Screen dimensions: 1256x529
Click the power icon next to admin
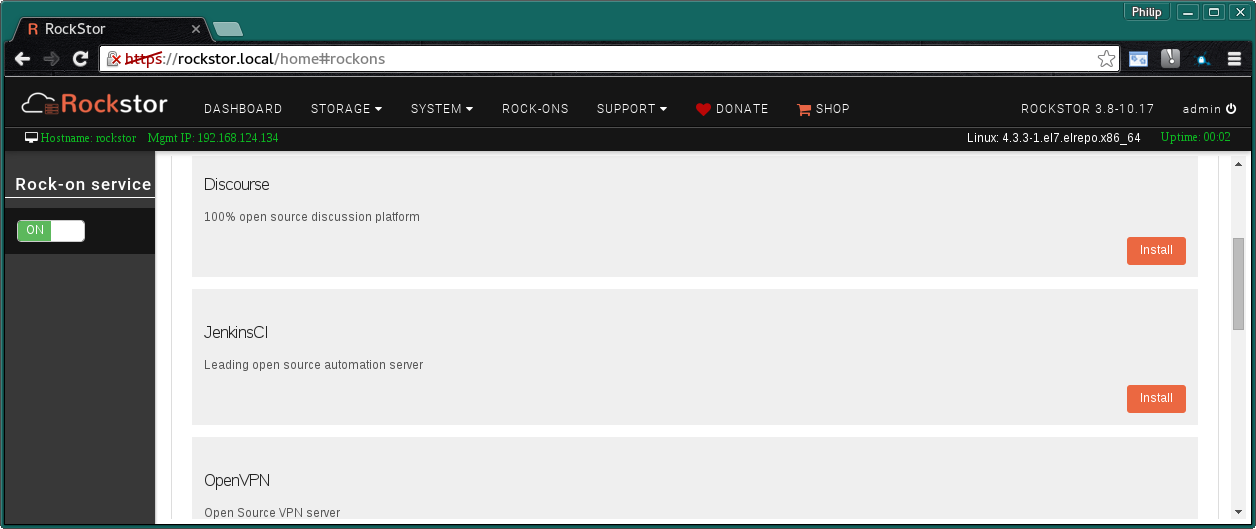1231,109
